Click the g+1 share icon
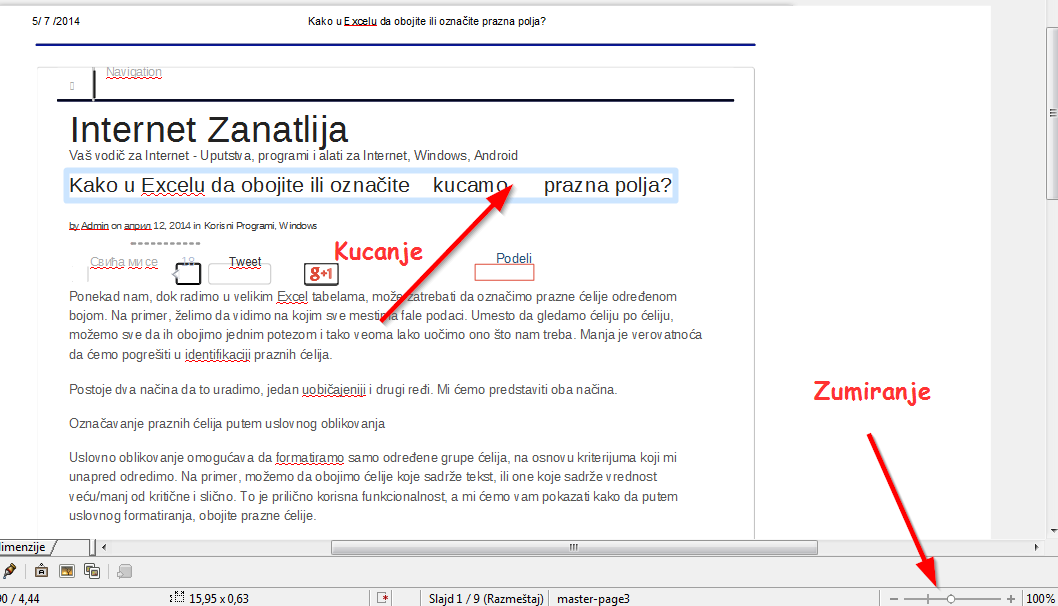The image size is (1058, 606). tap(321, 274)
